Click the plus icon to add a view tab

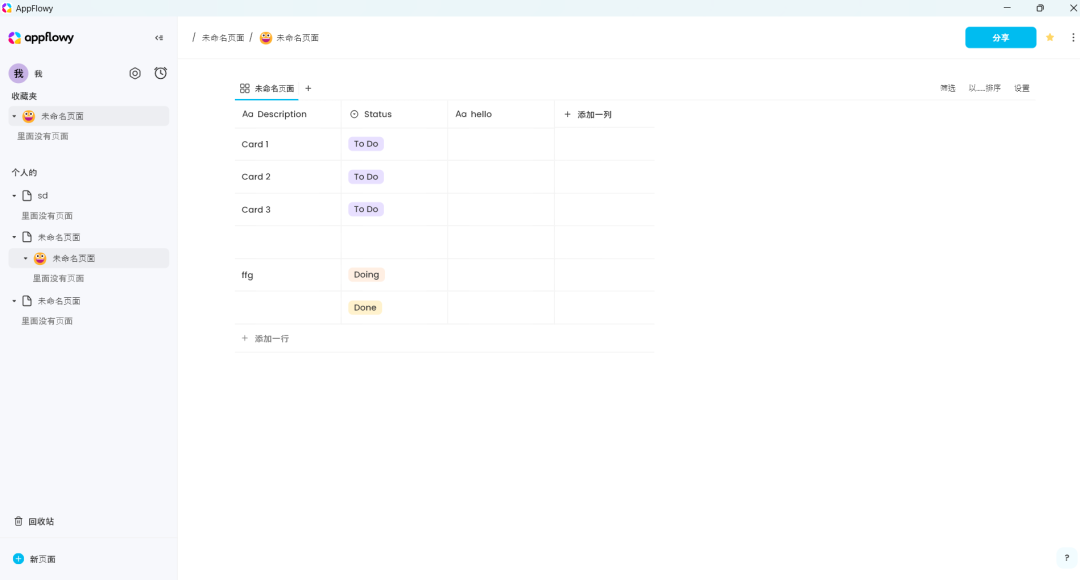pyautogui.click(x=308, y=88)
